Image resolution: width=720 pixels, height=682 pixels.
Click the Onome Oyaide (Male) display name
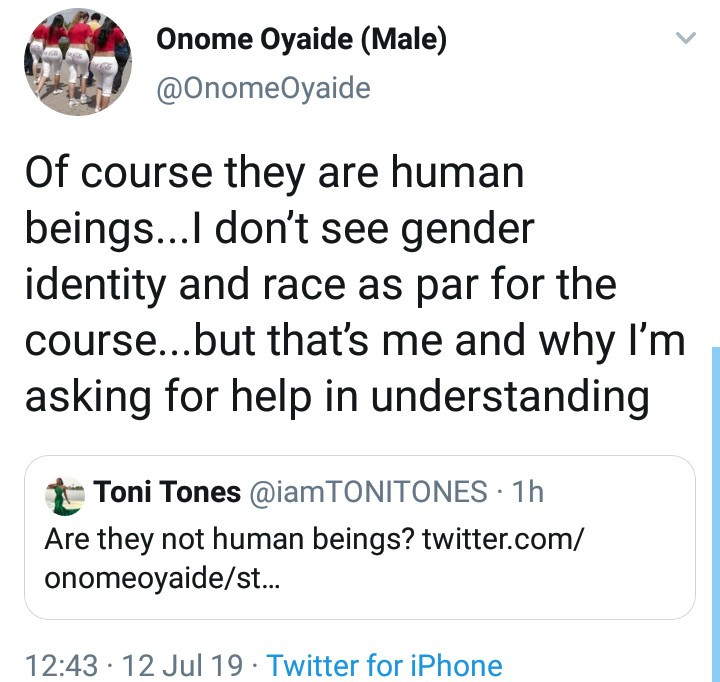coord(301,40)
